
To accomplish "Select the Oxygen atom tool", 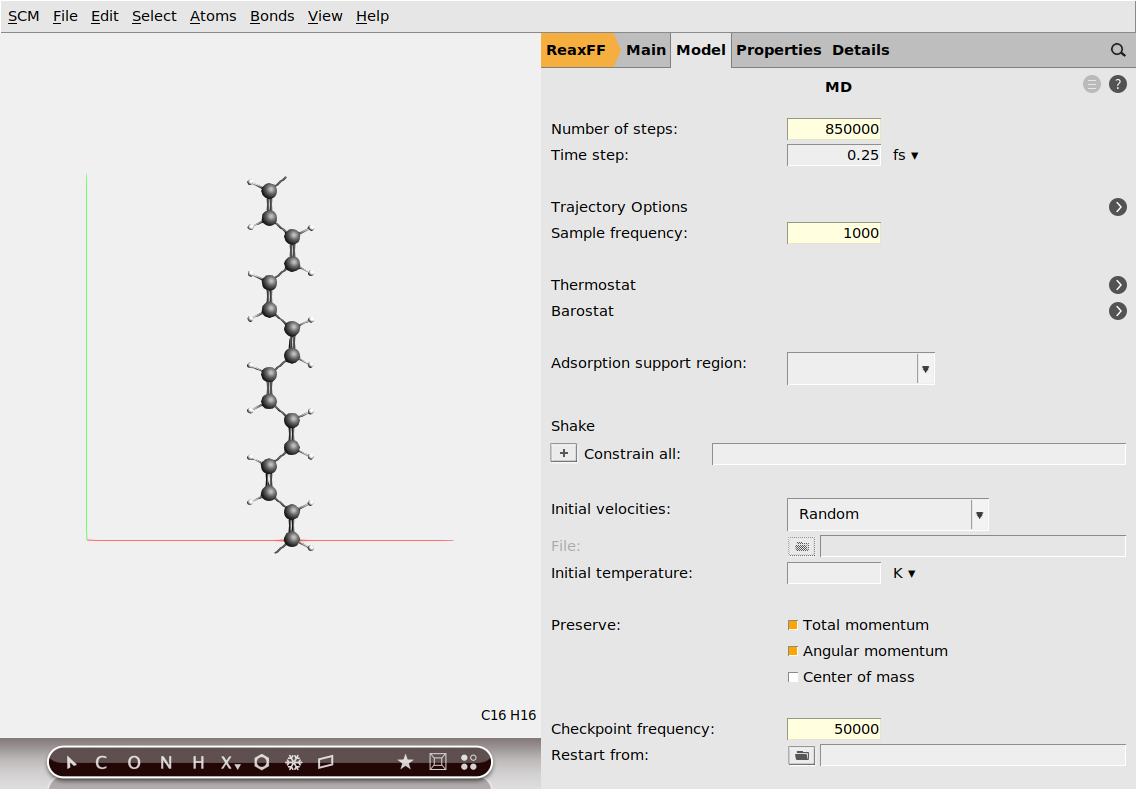I will tap(133, 762).
